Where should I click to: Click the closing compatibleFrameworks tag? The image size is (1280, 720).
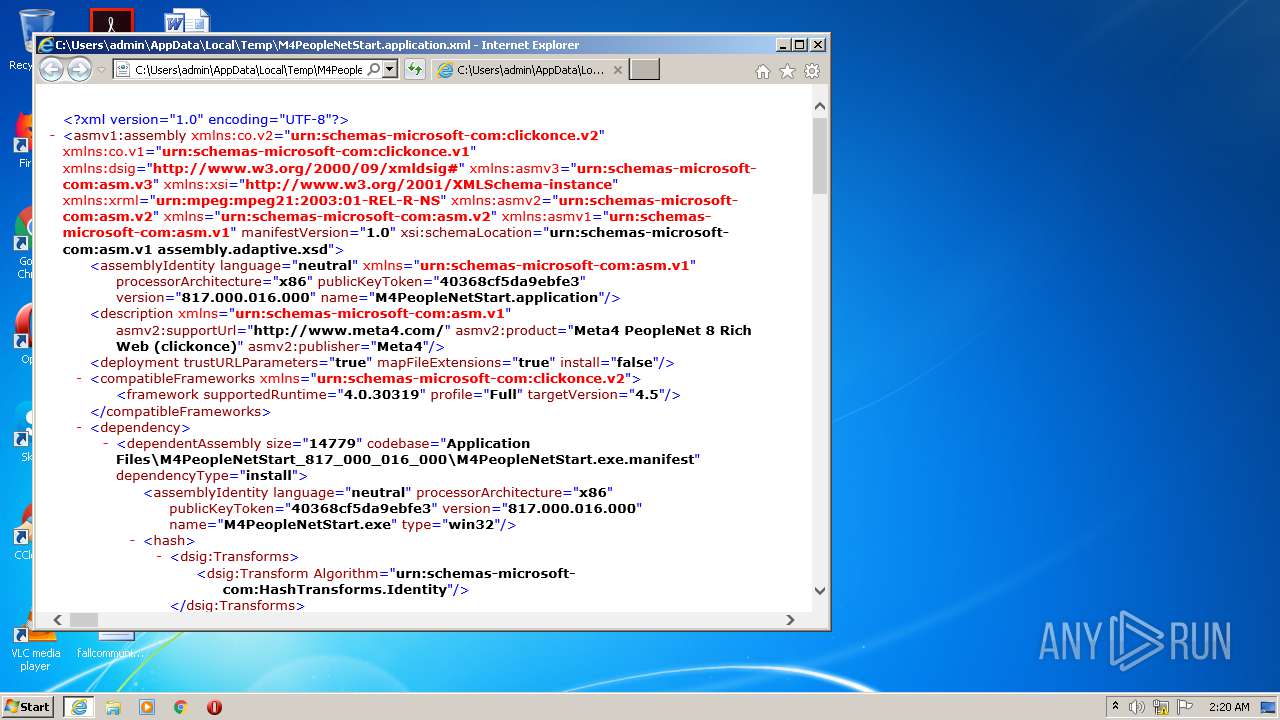coord(180,411)
